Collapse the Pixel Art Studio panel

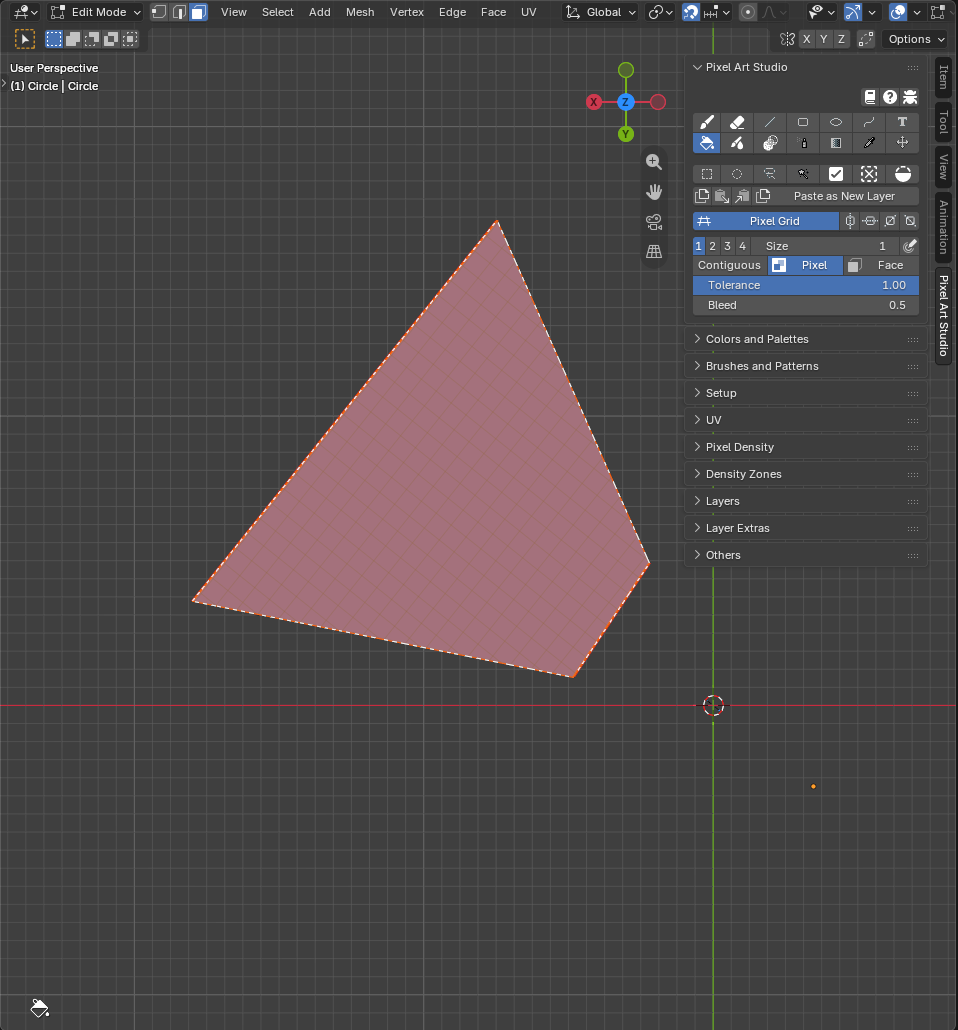click(x=806, y=68)
